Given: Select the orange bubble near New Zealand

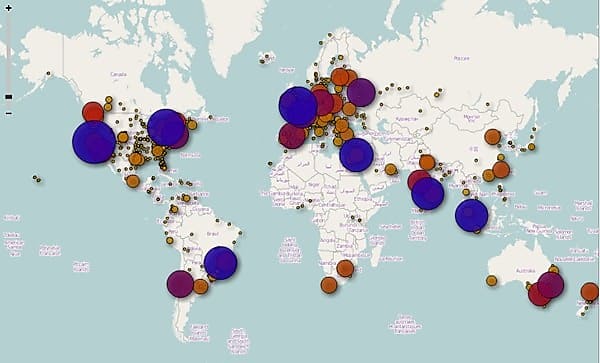Looking at the screenshot, I should coord(590,292).
